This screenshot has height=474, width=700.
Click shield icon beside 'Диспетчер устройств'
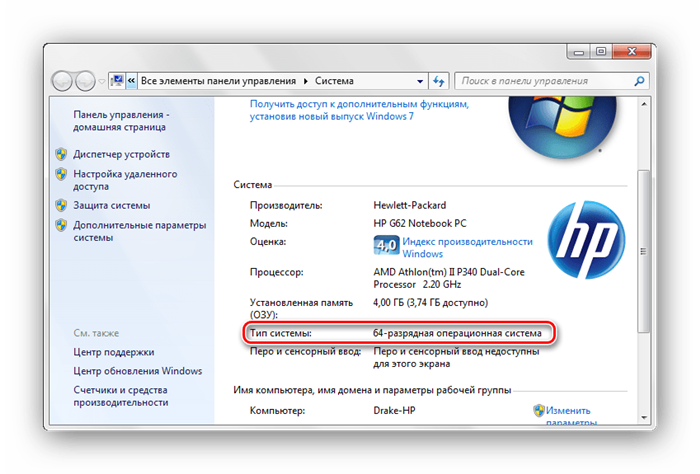click(x=62, y=154)
